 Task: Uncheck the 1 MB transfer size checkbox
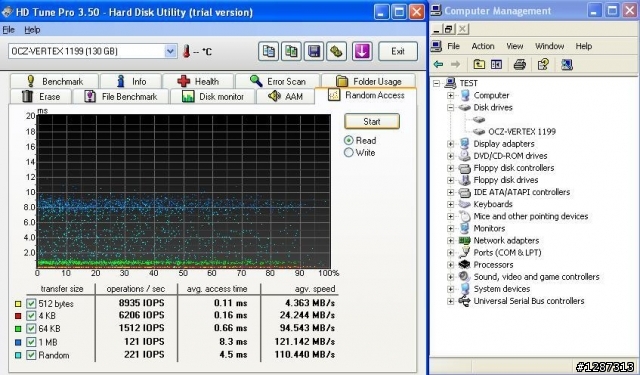pyautogui.click(x=31, y=342)
